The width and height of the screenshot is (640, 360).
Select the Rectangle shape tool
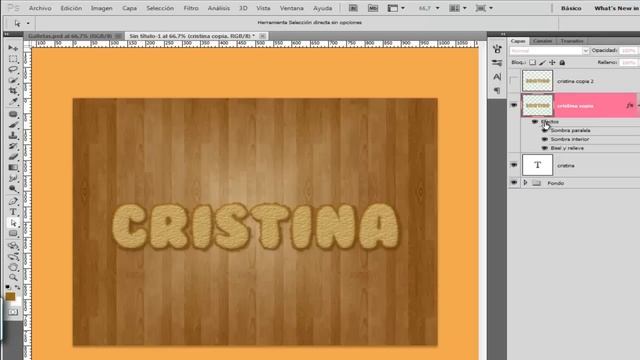tap(13, 233)
